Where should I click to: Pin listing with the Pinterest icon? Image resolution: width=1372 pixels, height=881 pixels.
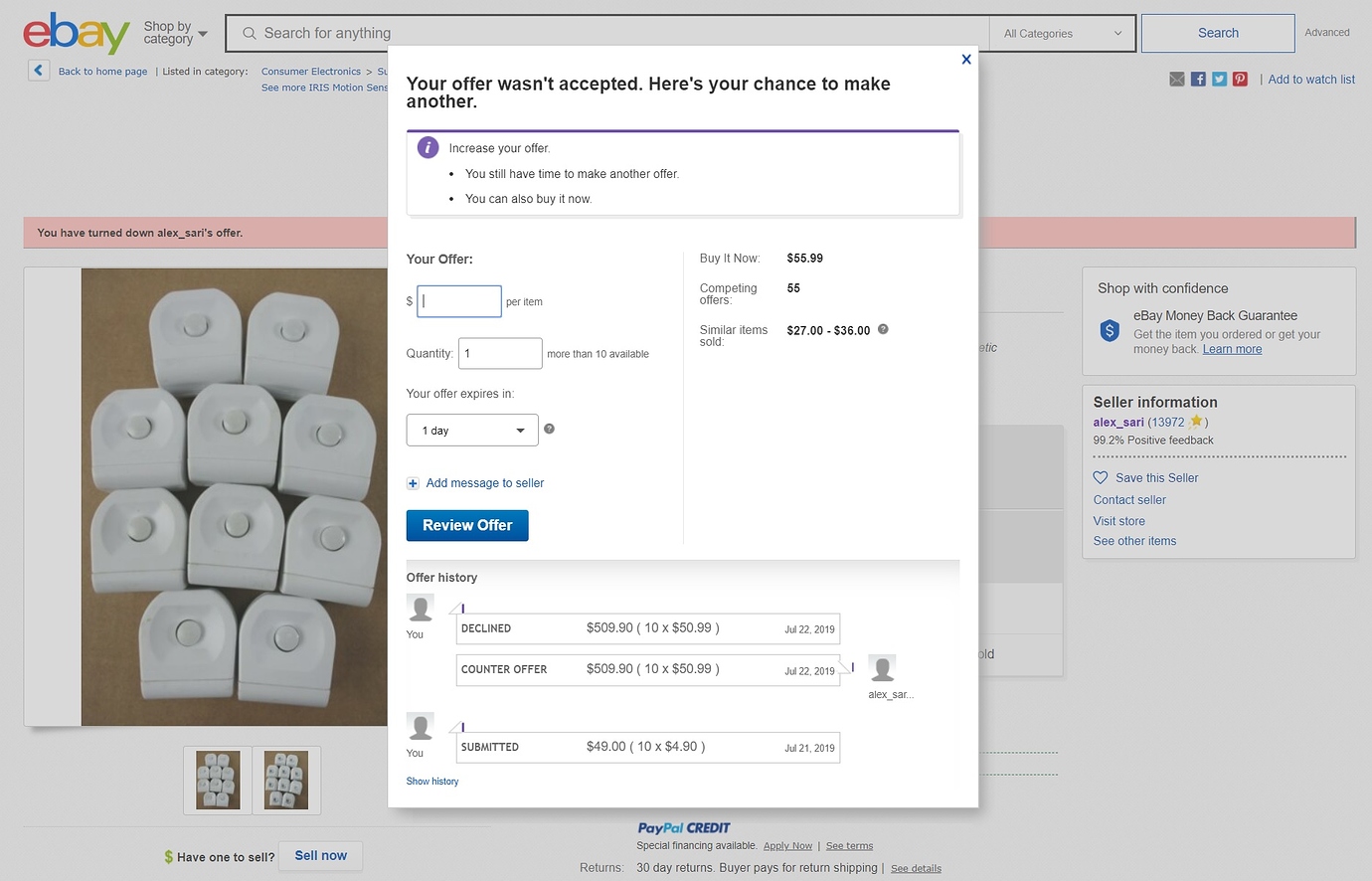pyautogui.click(x=1240, y=80)
